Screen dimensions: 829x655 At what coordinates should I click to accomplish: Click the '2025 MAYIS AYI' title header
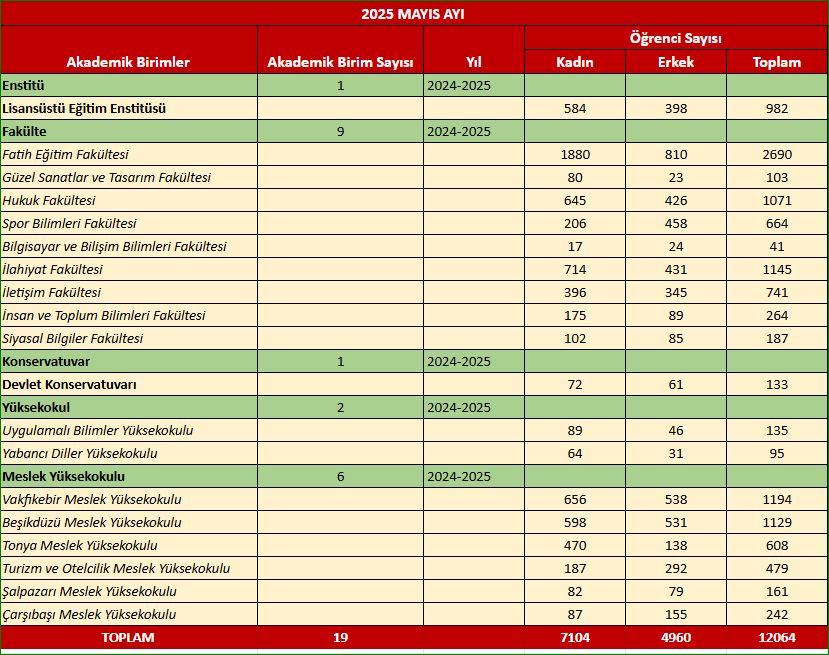[x=414, y=14]
